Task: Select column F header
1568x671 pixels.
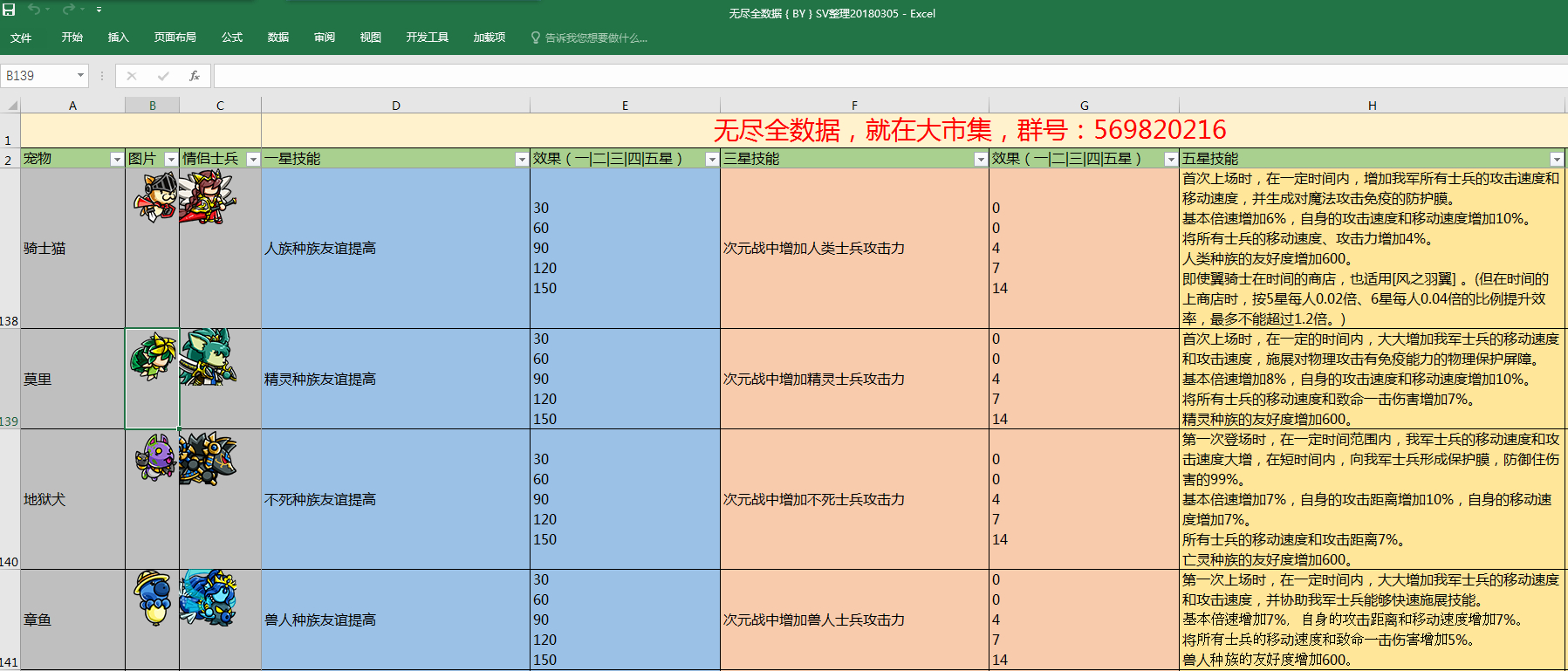Action: [x=855, y=106]
